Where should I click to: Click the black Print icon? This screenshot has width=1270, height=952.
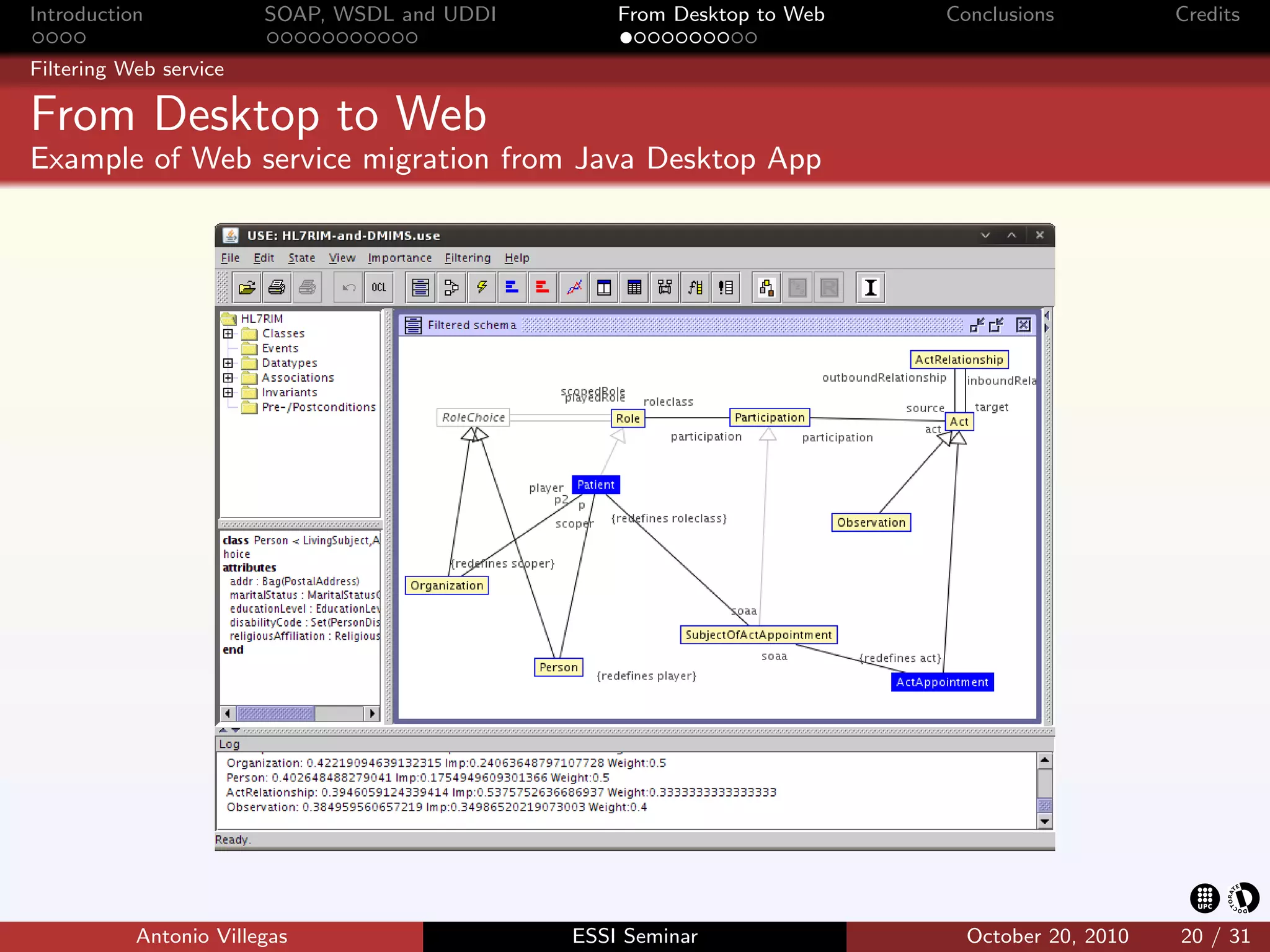[277, 288]
